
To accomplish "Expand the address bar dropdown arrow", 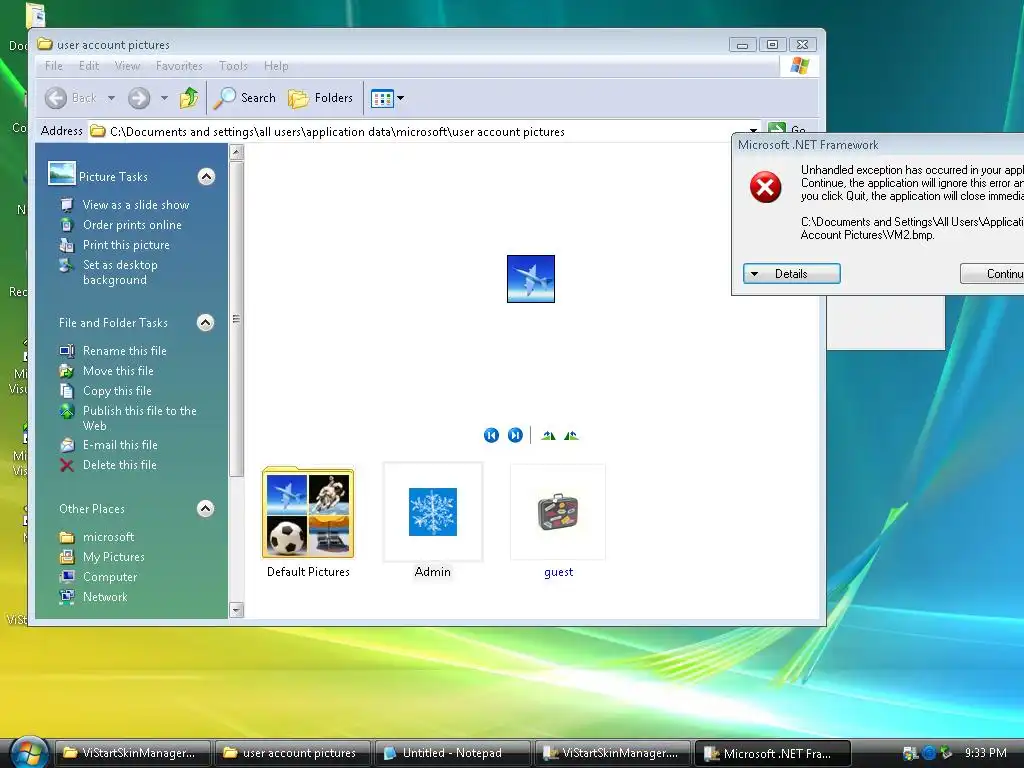I will [753, 130].
